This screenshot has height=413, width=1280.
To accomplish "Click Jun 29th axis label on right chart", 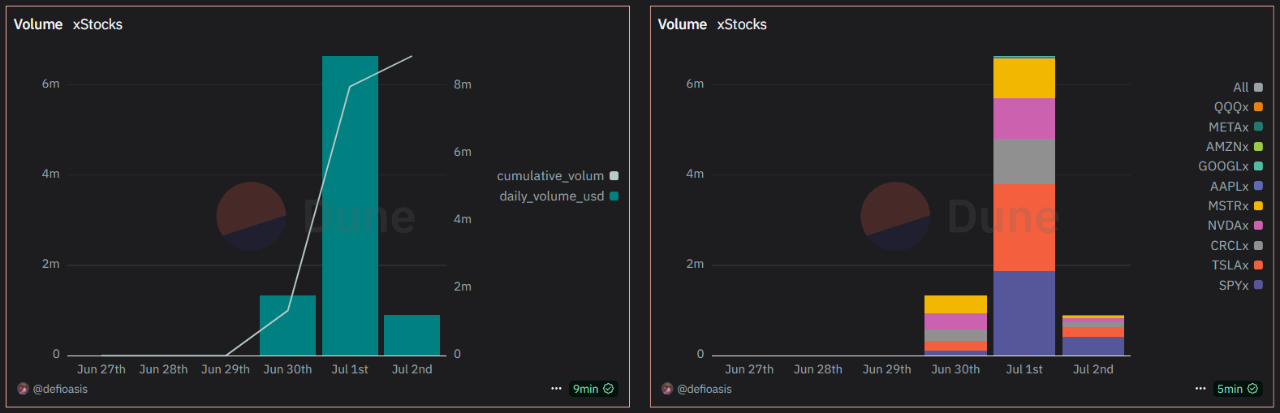I will pos(888,369).
